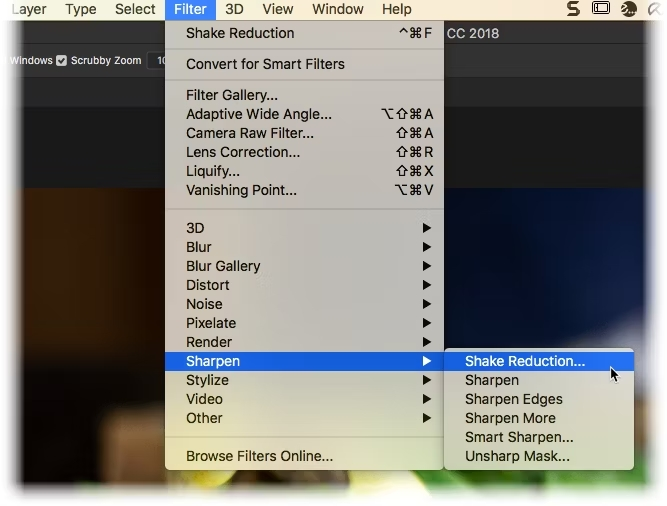Screen dimensions: 667x506
Task: Open the Window menu
Action: (x=338, y=9)
